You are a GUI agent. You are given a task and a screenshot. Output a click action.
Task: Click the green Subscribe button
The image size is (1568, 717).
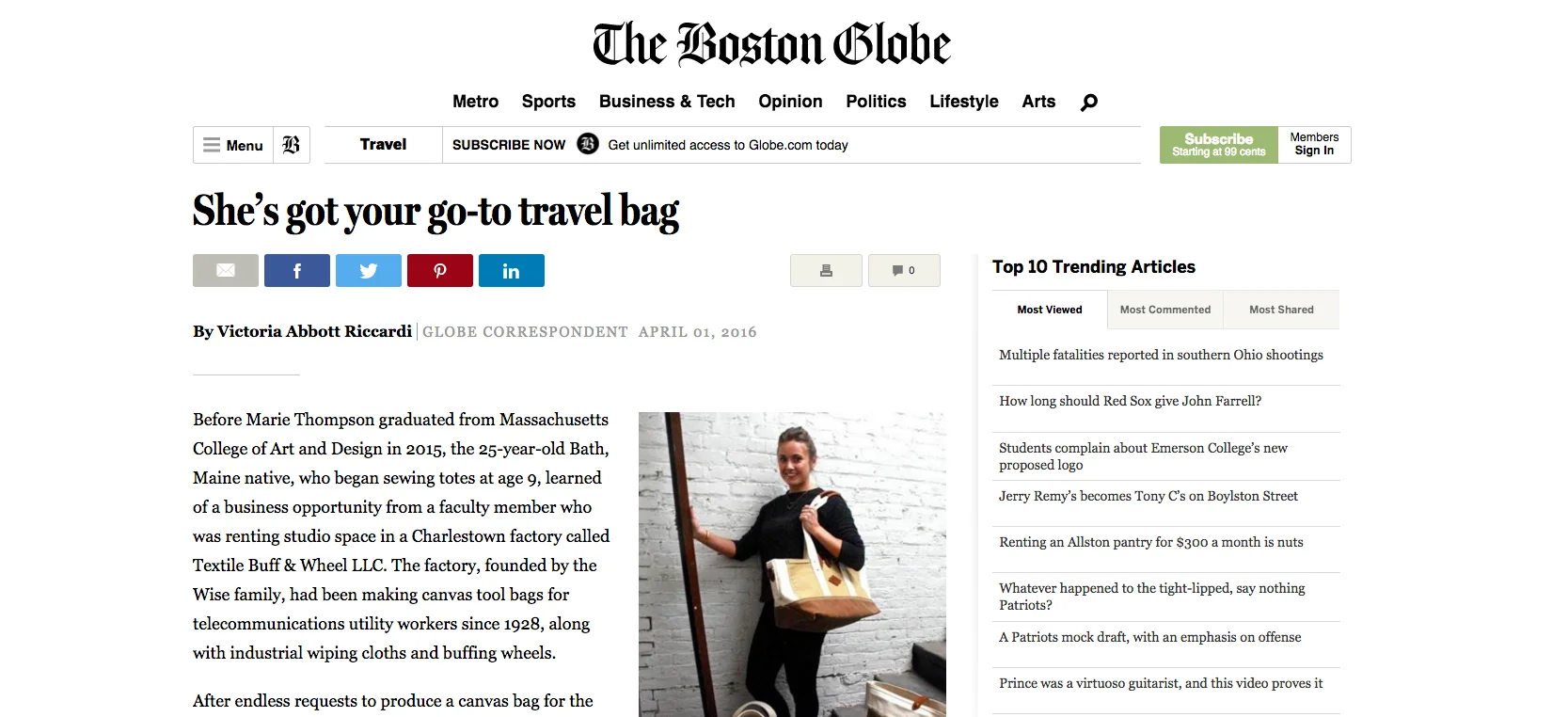(x=1219, y=145)
